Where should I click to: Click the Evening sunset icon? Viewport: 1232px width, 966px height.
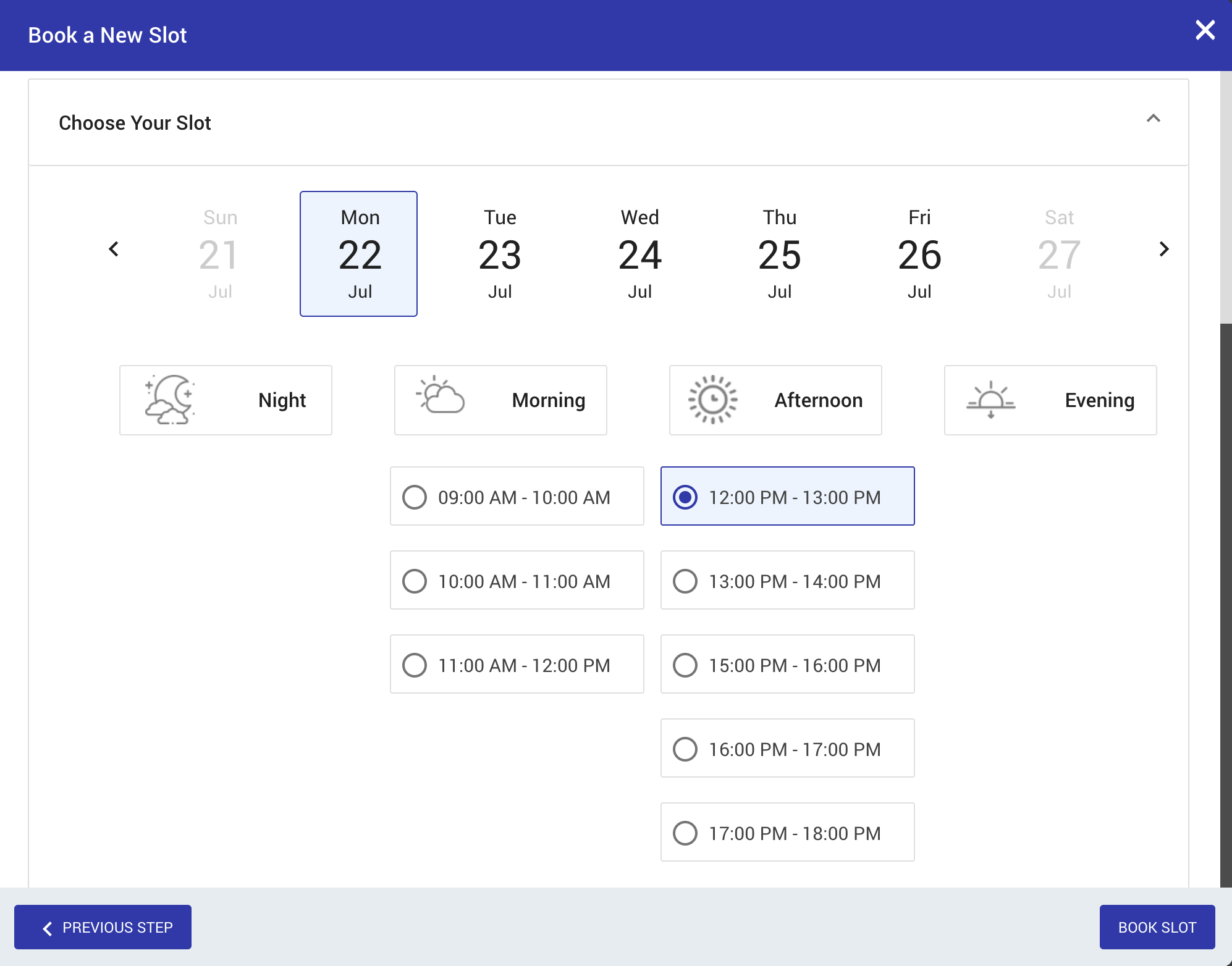tap(991, 400)
